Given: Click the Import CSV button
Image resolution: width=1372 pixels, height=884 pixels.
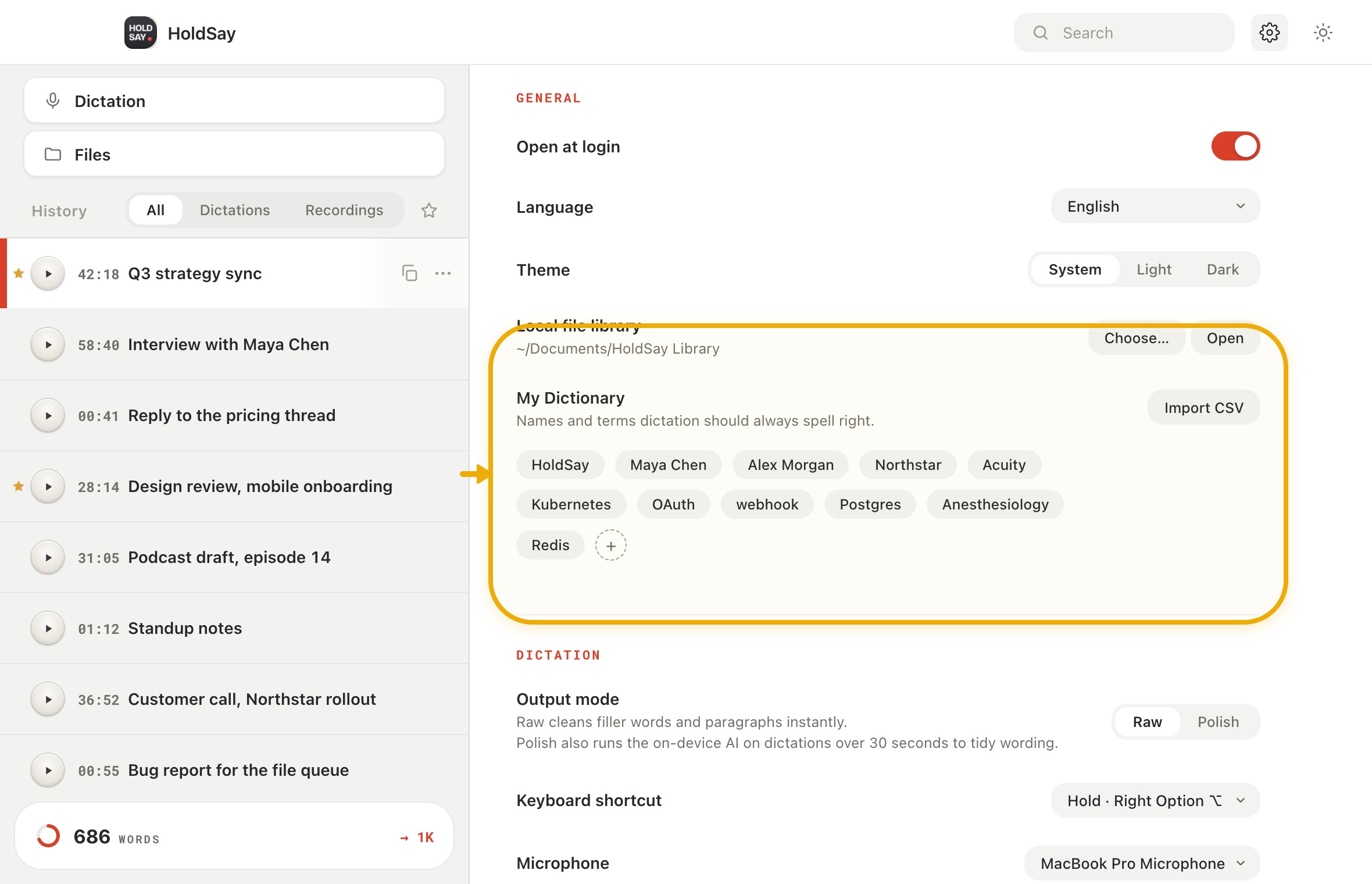Looking at the screenshot, I should pyautogui.click(x=1203, y=407).
